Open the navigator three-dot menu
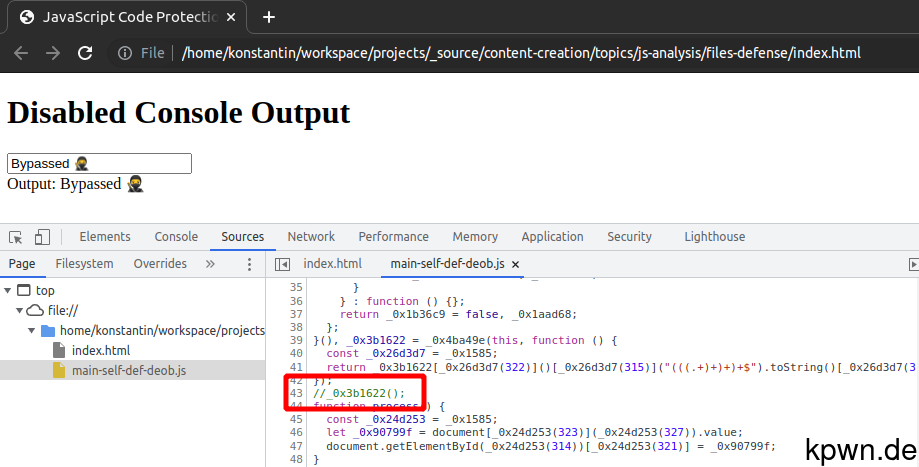 249,264
